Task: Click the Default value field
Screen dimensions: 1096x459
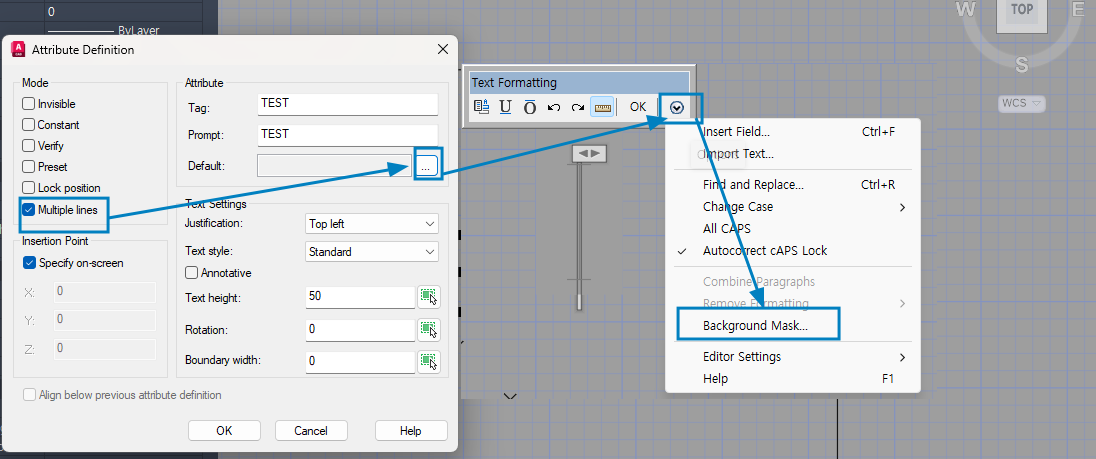Action: 335,166
